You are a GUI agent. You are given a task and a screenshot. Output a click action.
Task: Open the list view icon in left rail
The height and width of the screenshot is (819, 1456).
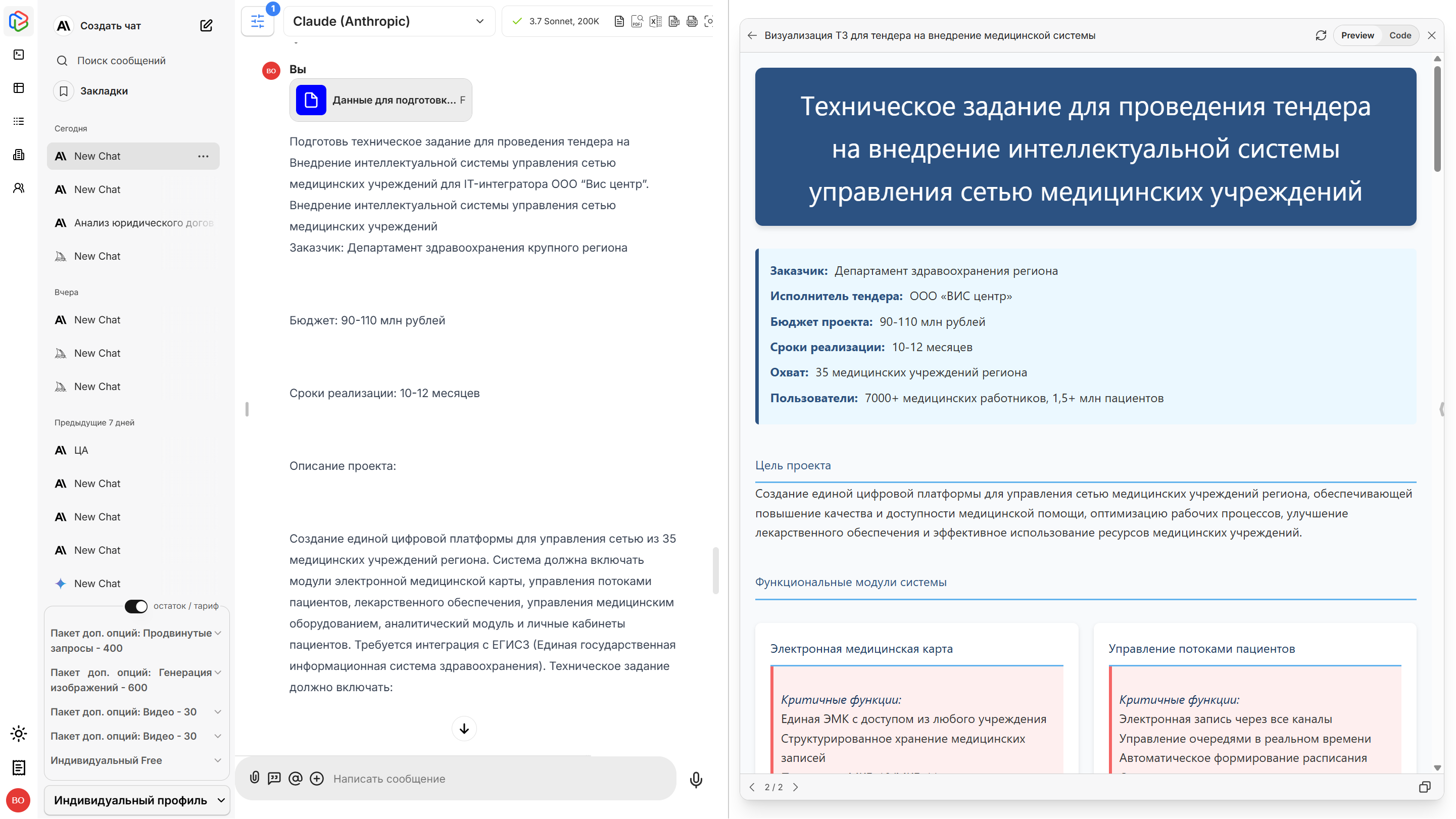tap(19, 122)
